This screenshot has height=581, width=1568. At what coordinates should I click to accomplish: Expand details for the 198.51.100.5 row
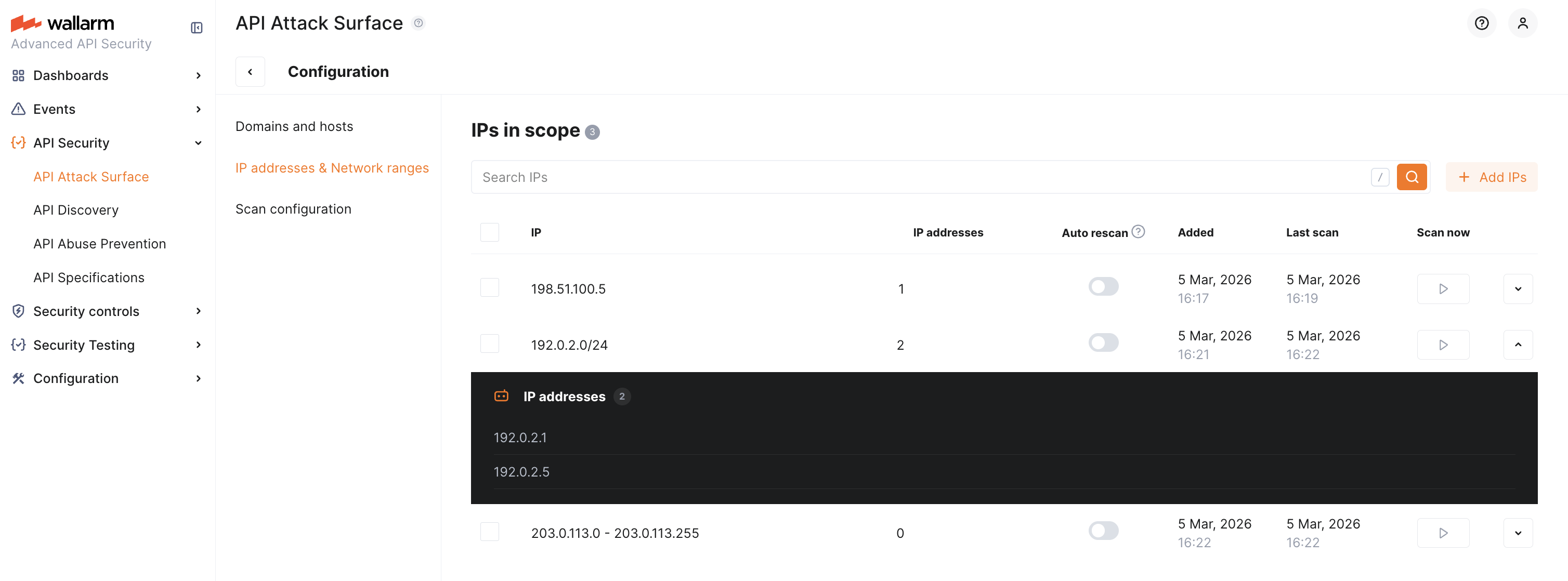[1519, 289]
